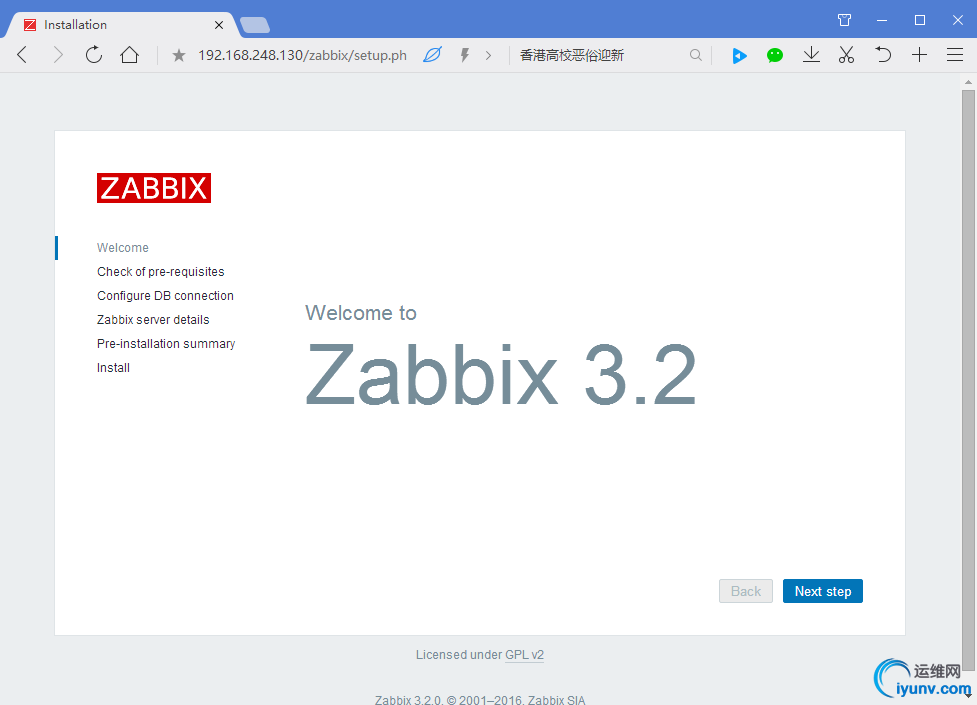Click the magnifier search icon
The image size is (977, 705).
pyautogui.click(x=695, y=55)
